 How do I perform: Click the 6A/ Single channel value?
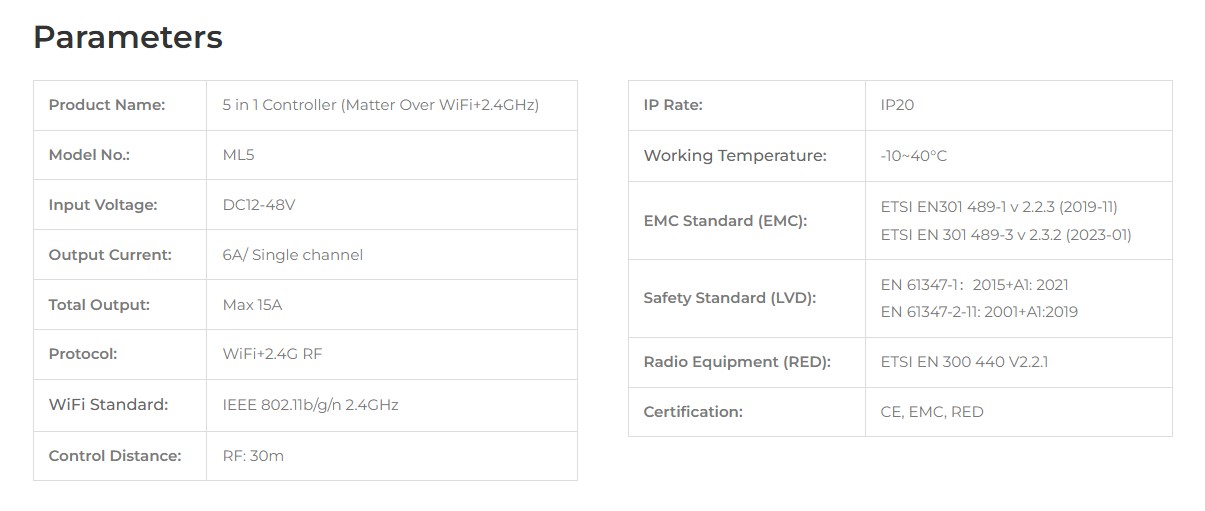(x=292, y=255)
